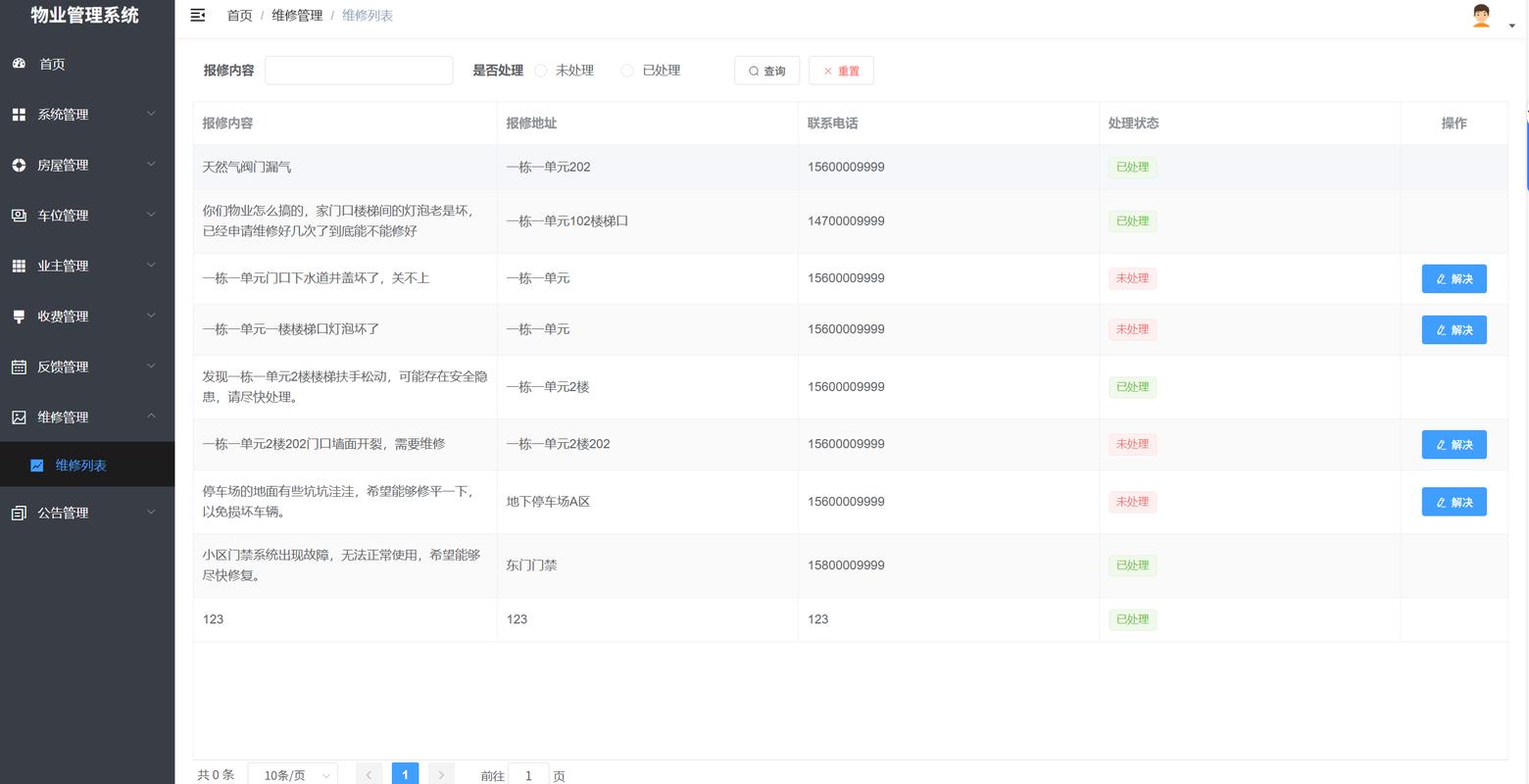This screenshot has height=784, width=1529.
Task: Select the 未处理 radio button
Action: (540, 70)
